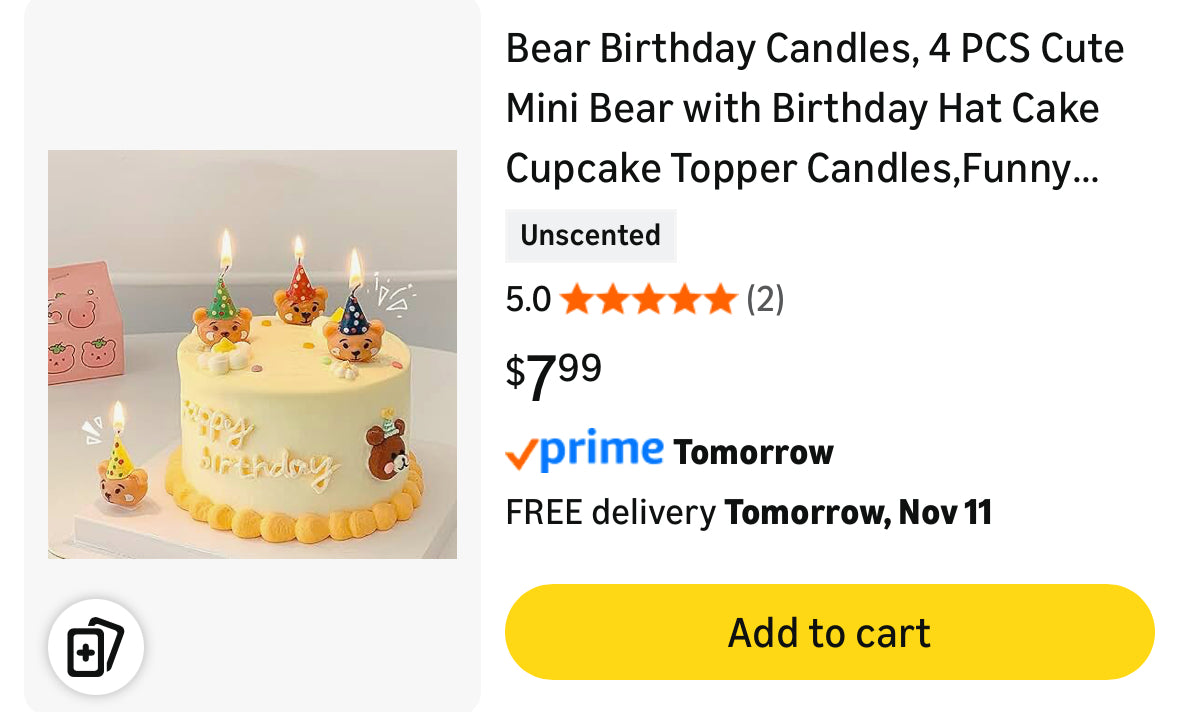Click the Prime logo wordmark
The image size is (1179, 712).
[x=601, y=450]
